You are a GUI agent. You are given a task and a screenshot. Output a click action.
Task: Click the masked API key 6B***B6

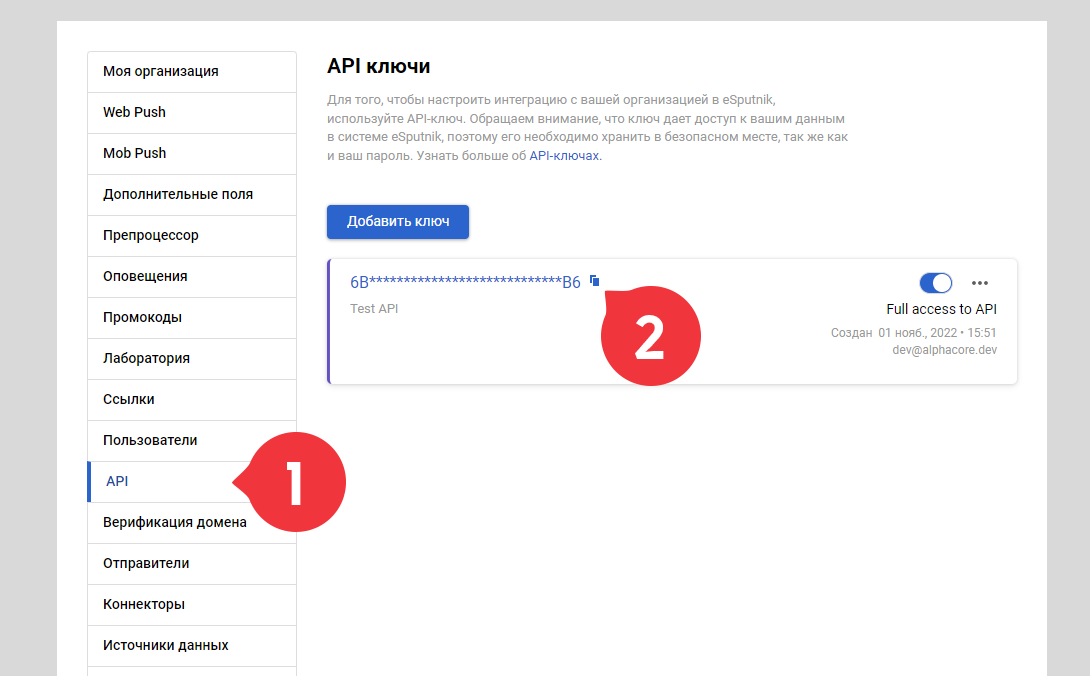point(465,282)
